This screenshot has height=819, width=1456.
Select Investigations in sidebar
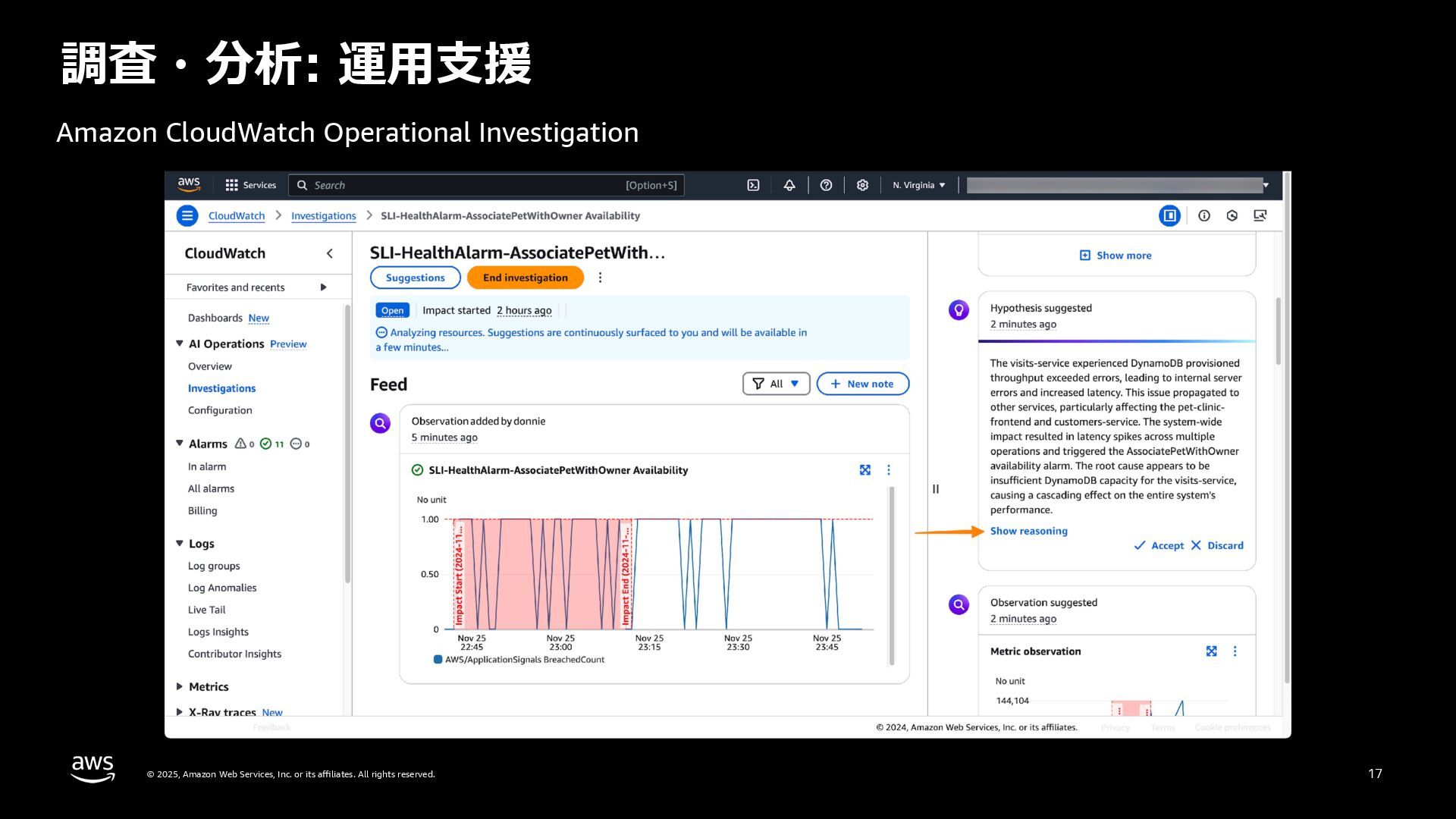click(x=221, y=388)
